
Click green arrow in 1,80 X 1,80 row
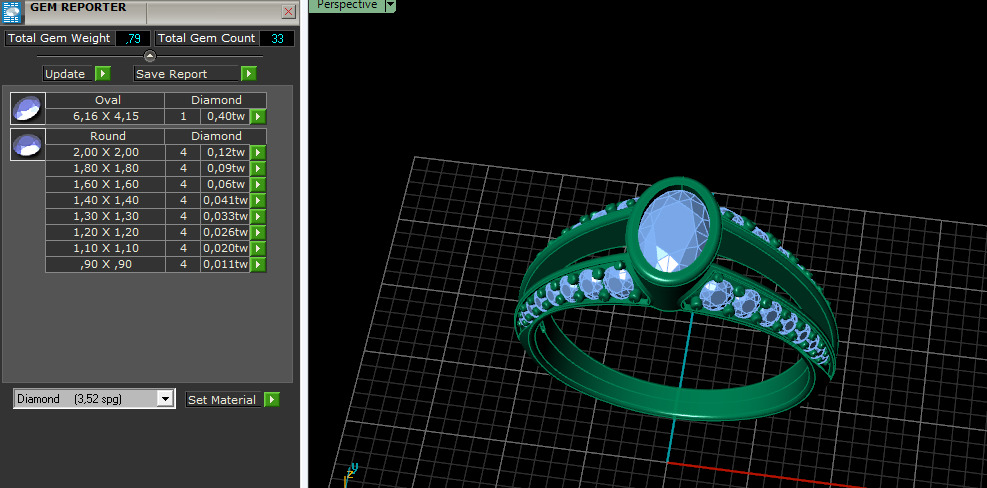click(258, 168)
